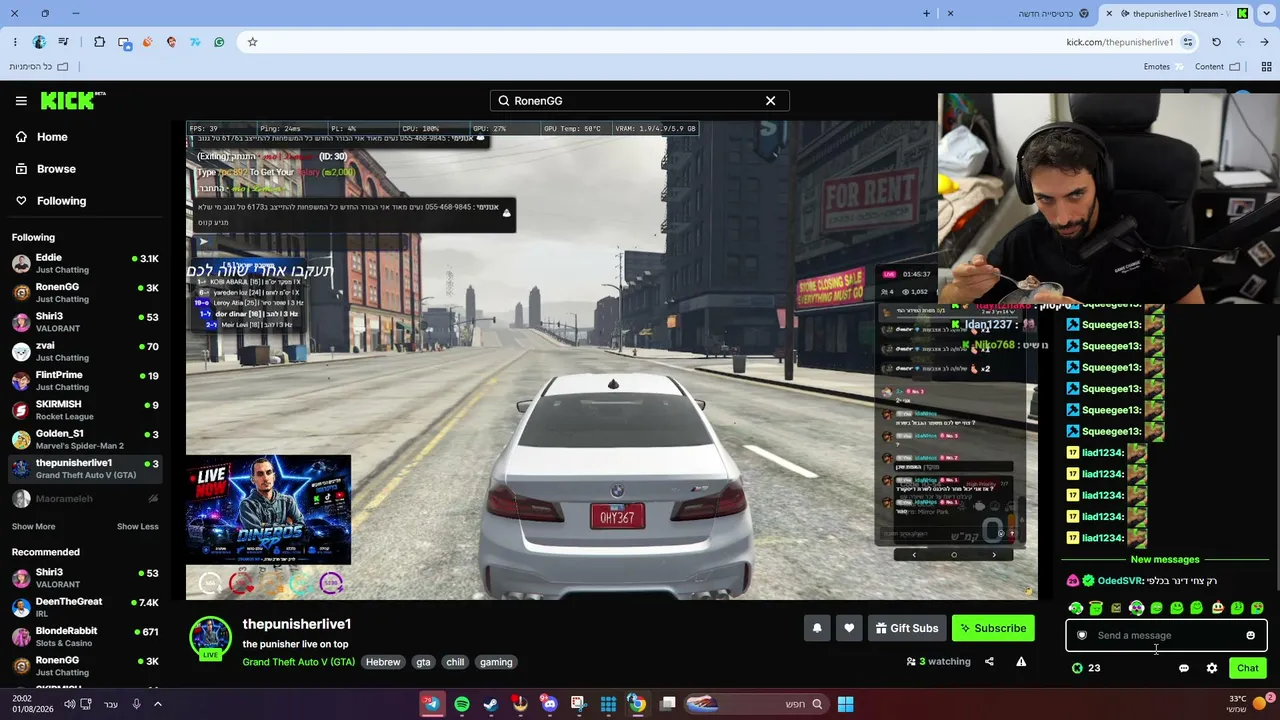Open Golden_S1 Spider-Man 2 channel
The height and width of the screenshot is (720, 1280).
coord(85,439)
